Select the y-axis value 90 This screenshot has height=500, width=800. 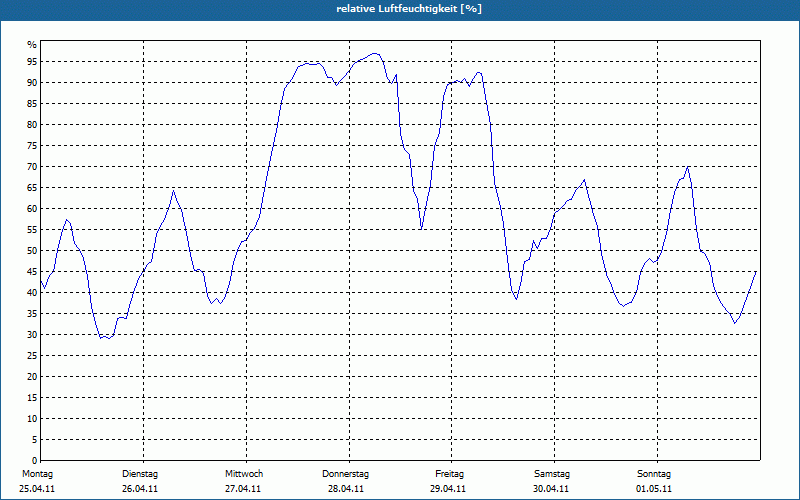pos(32,83)
